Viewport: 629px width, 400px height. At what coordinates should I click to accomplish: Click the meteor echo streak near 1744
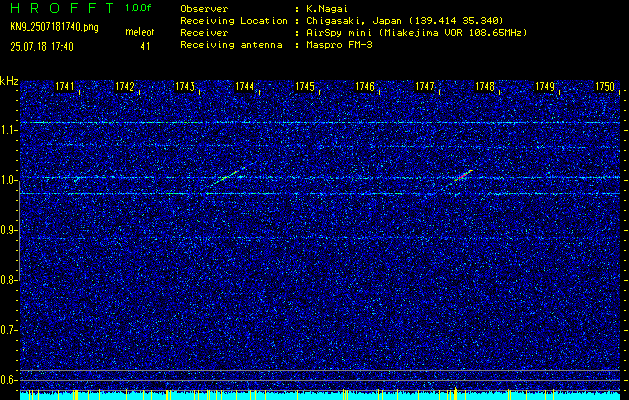tap(228, 175)
